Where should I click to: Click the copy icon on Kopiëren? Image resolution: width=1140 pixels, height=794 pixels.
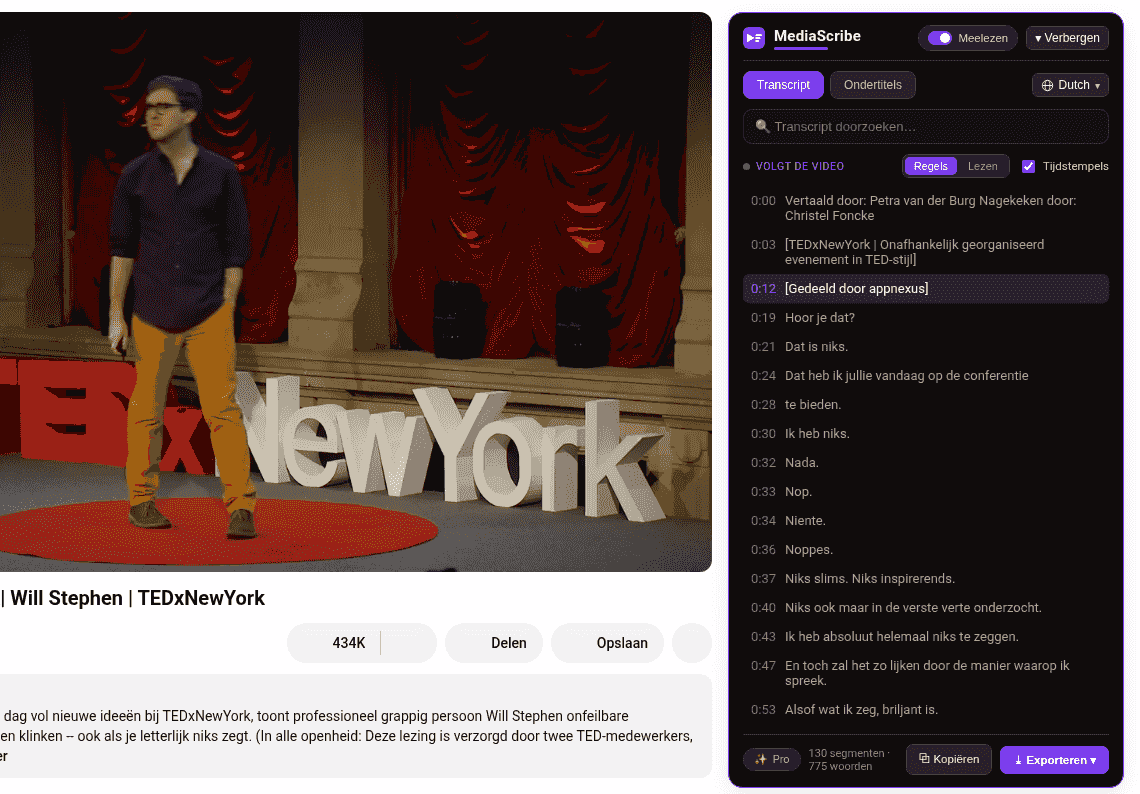click(x=924, y=758)
